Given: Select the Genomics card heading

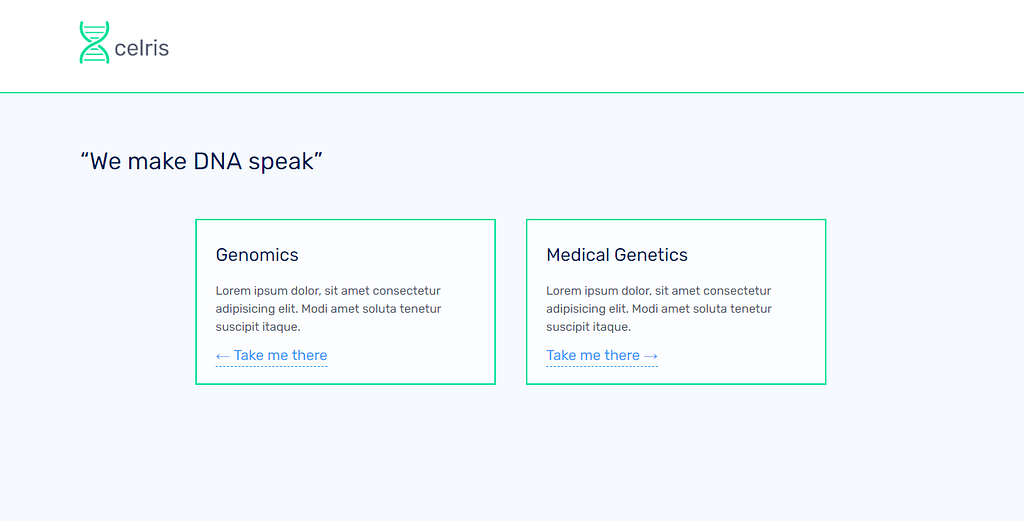Looking at the screenshot, I should click(257, 255).
